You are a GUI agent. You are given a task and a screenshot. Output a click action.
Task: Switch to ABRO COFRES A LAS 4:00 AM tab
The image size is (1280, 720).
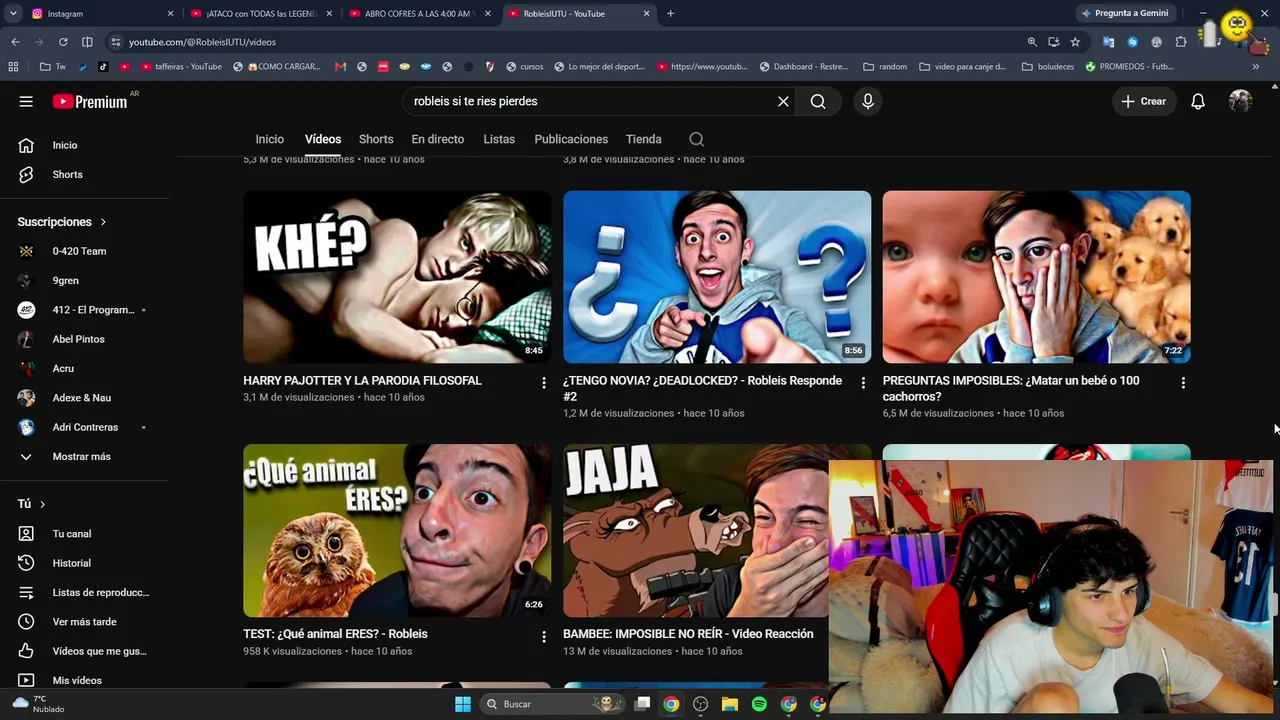tap(420, 13)
